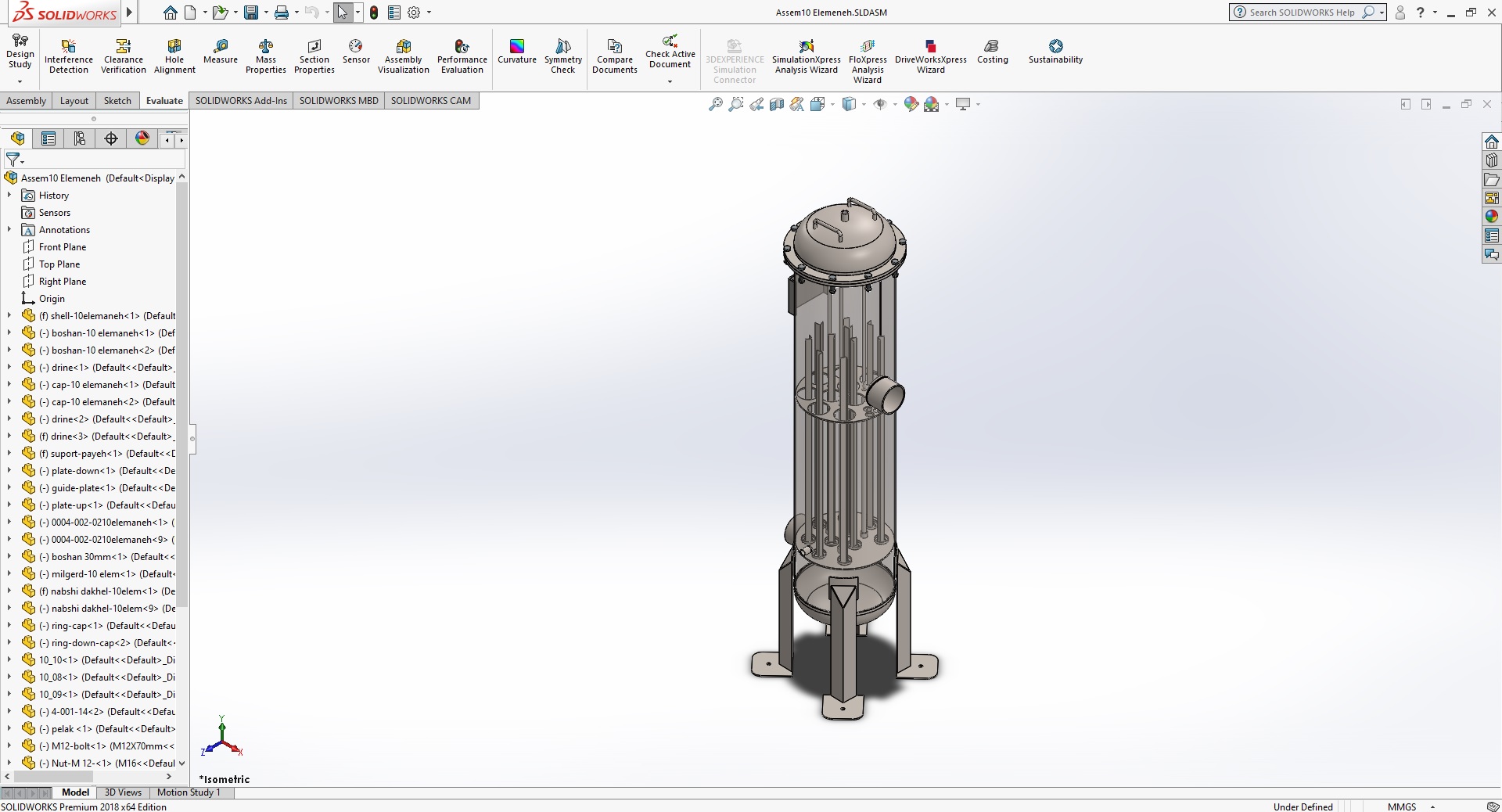This screenshot has width=1502, height=812.
Task: Show the DimXpertManager tab
Action: tap(111, 138)
